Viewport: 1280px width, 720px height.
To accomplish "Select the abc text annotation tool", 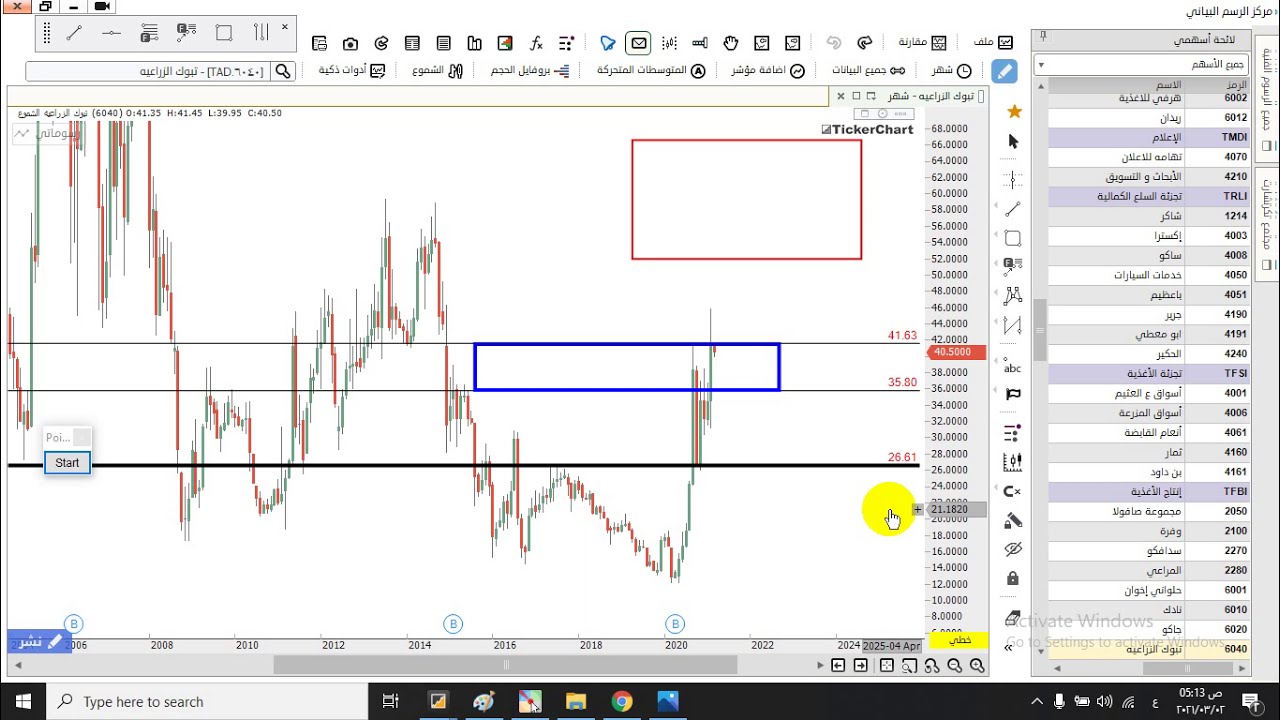I will tap(1012, 366).
